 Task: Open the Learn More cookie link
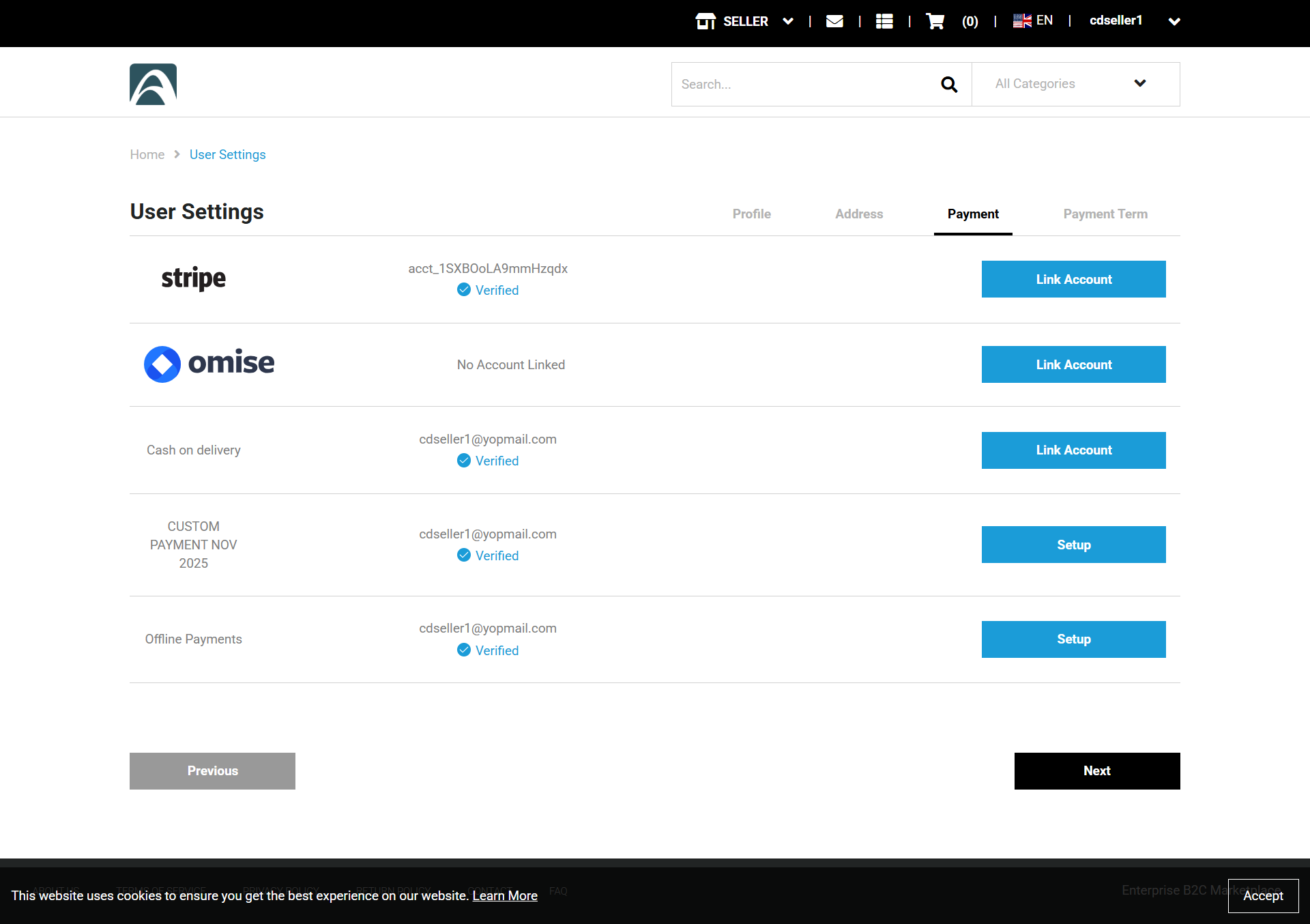coord(505,895)
